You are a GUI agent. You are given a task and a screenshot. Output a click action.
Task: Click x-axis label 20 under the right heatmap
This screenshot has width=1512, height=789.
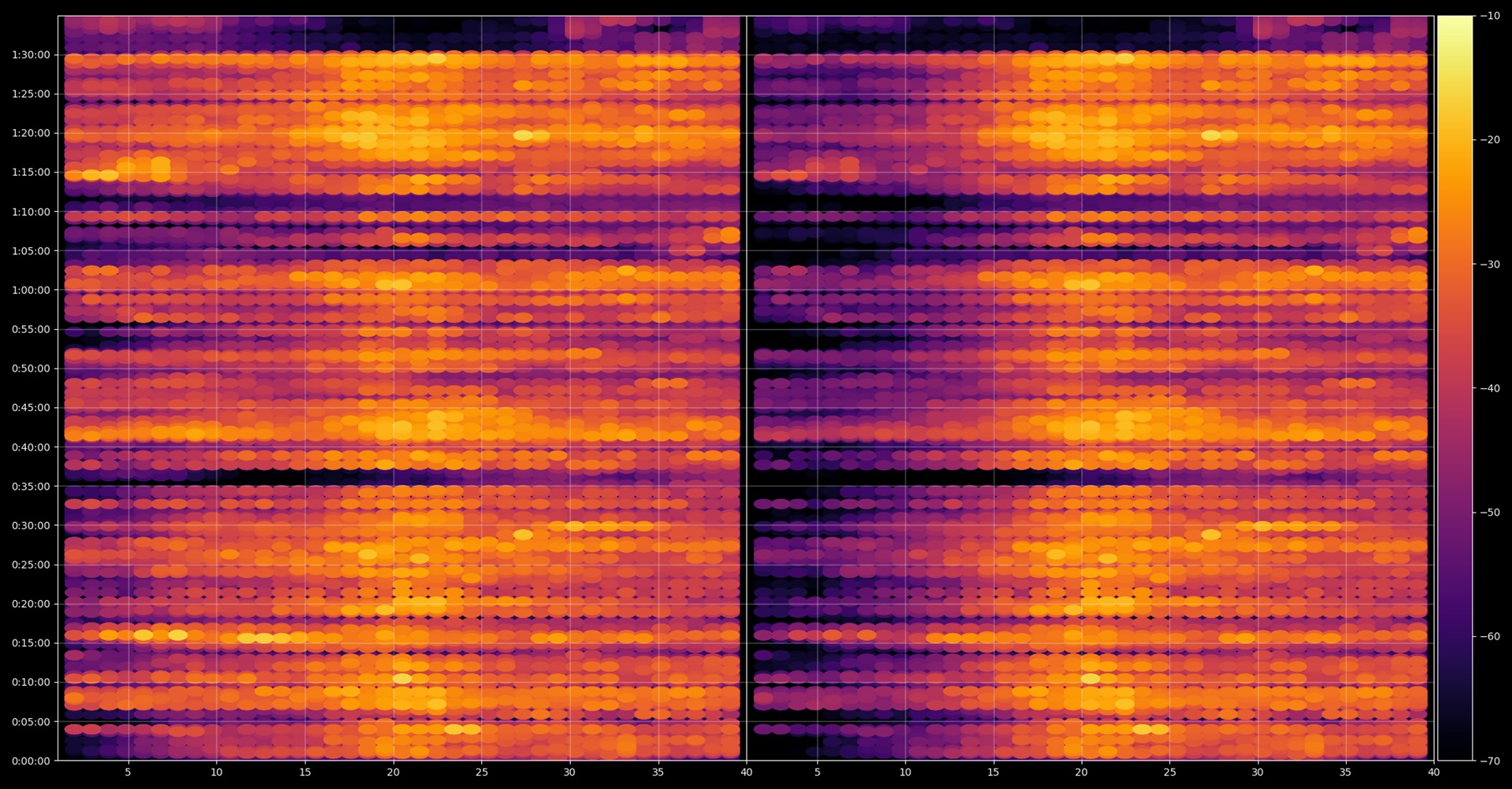click(x=1081, y=772)
